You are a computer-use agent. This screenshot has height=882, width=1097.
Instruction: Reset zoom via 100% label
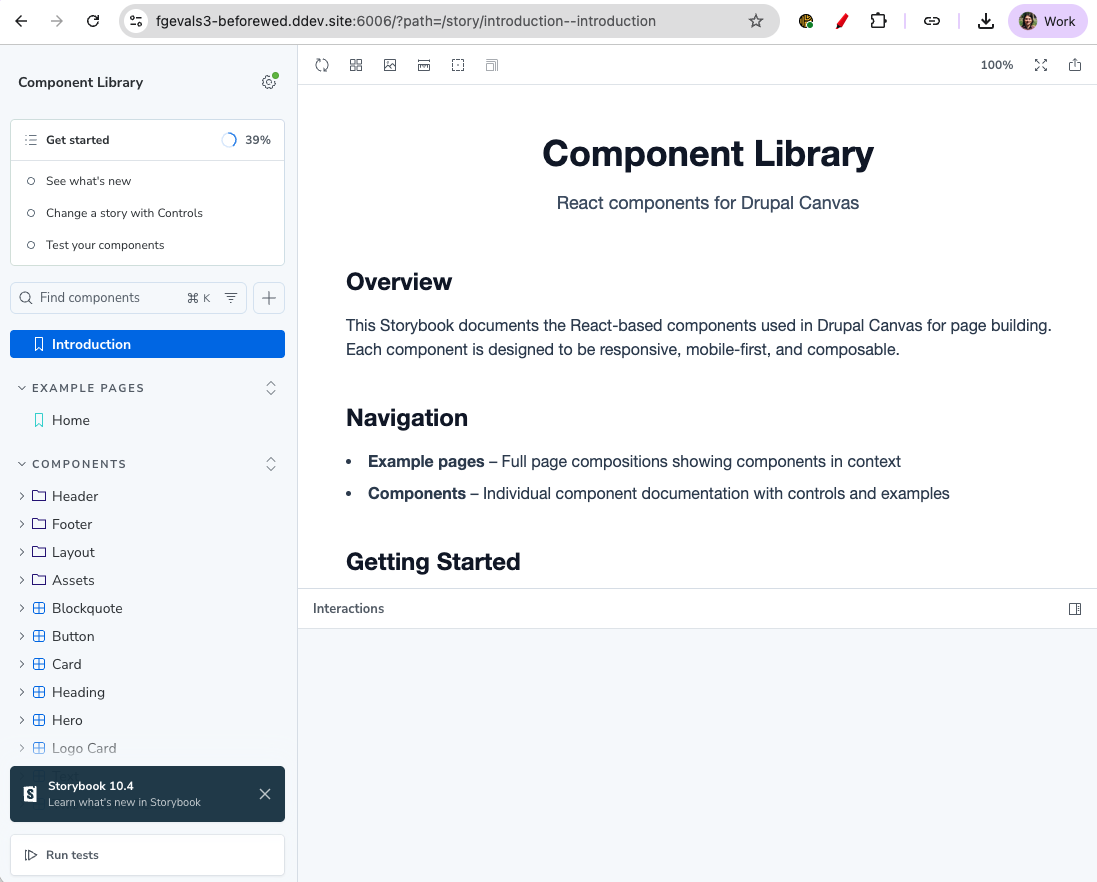pos(996,65)
